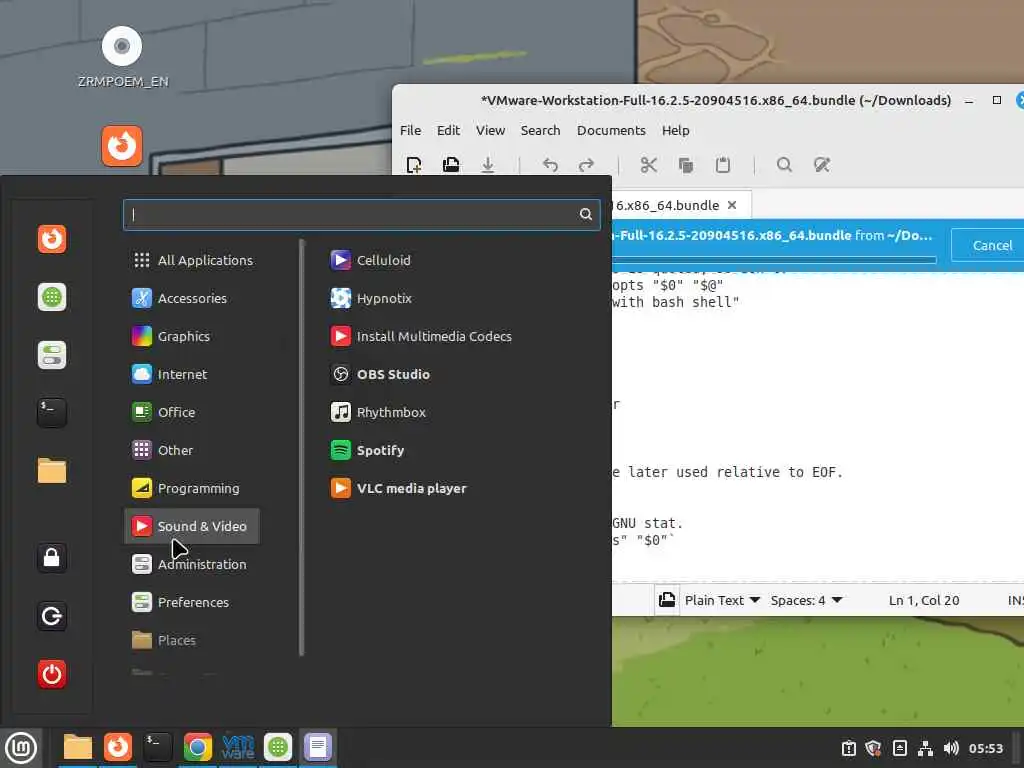The width and height of the screenshot is (1024, 768).
Task: Select the Sound & Video category
Action: 191,526
